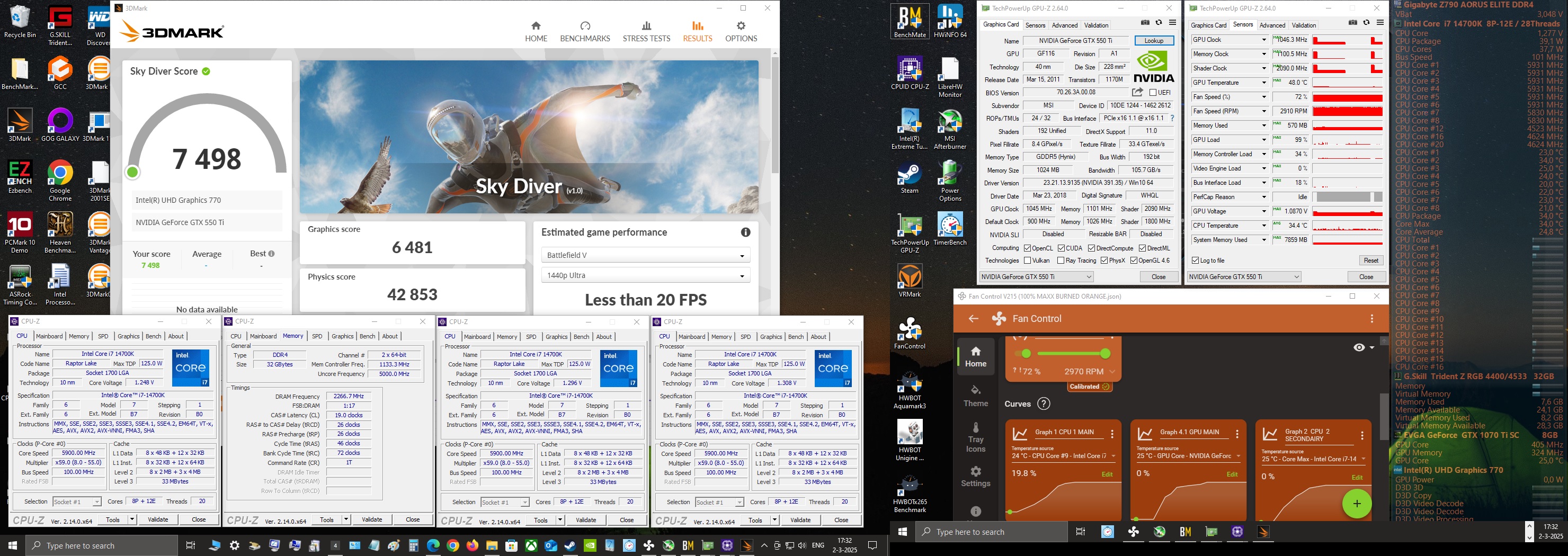Screen dimensions: 1568x556
Task: Go to STRESS TESTS in 3DMark
Action: pos(646,32)
